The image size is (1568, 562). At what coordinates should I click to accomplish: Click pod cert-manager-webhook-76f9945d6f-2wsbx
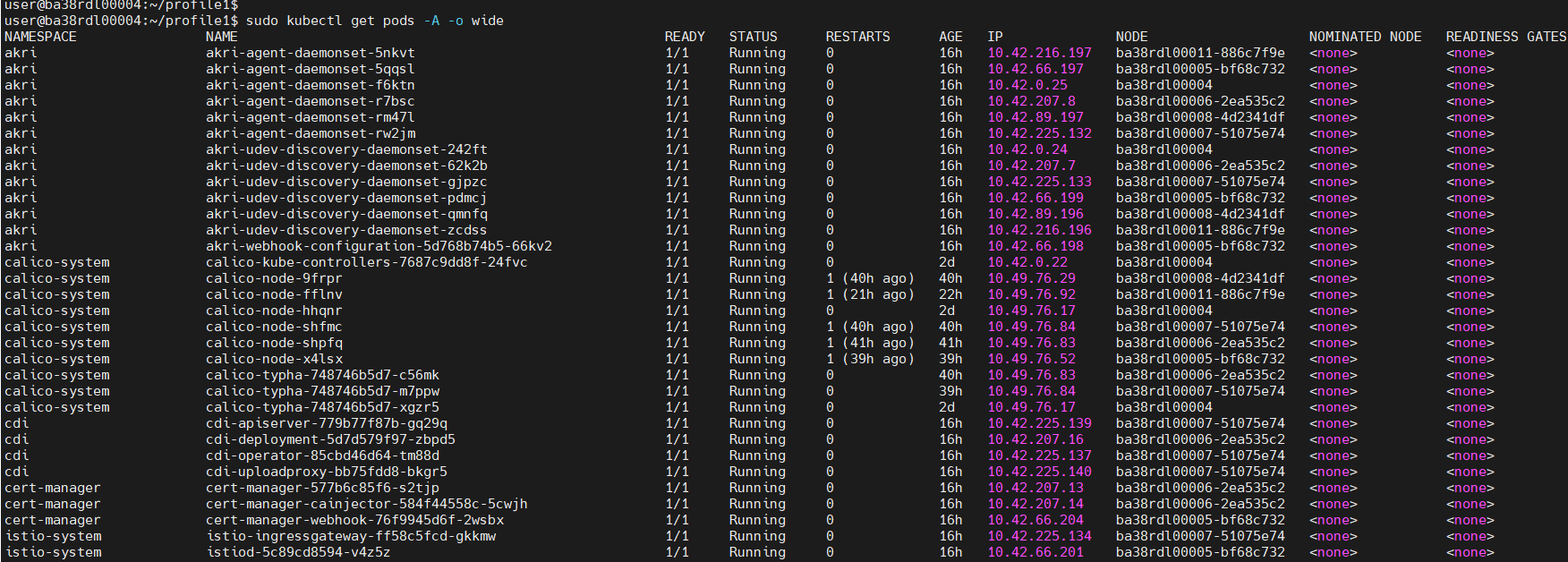tap(354, 520)
